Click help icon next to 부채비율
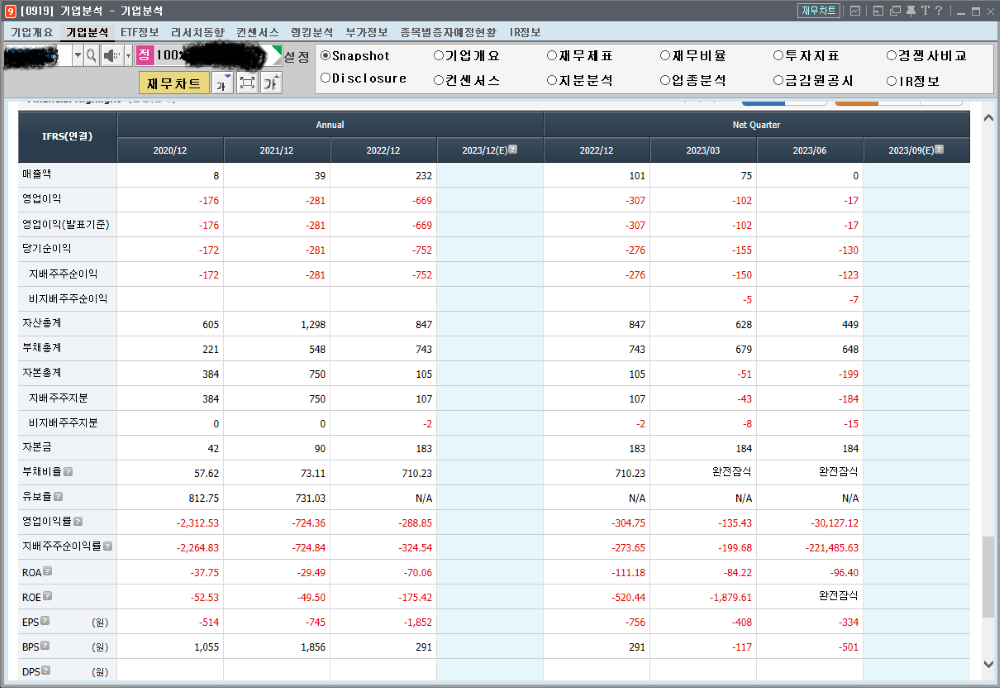 tap(68, 471)
